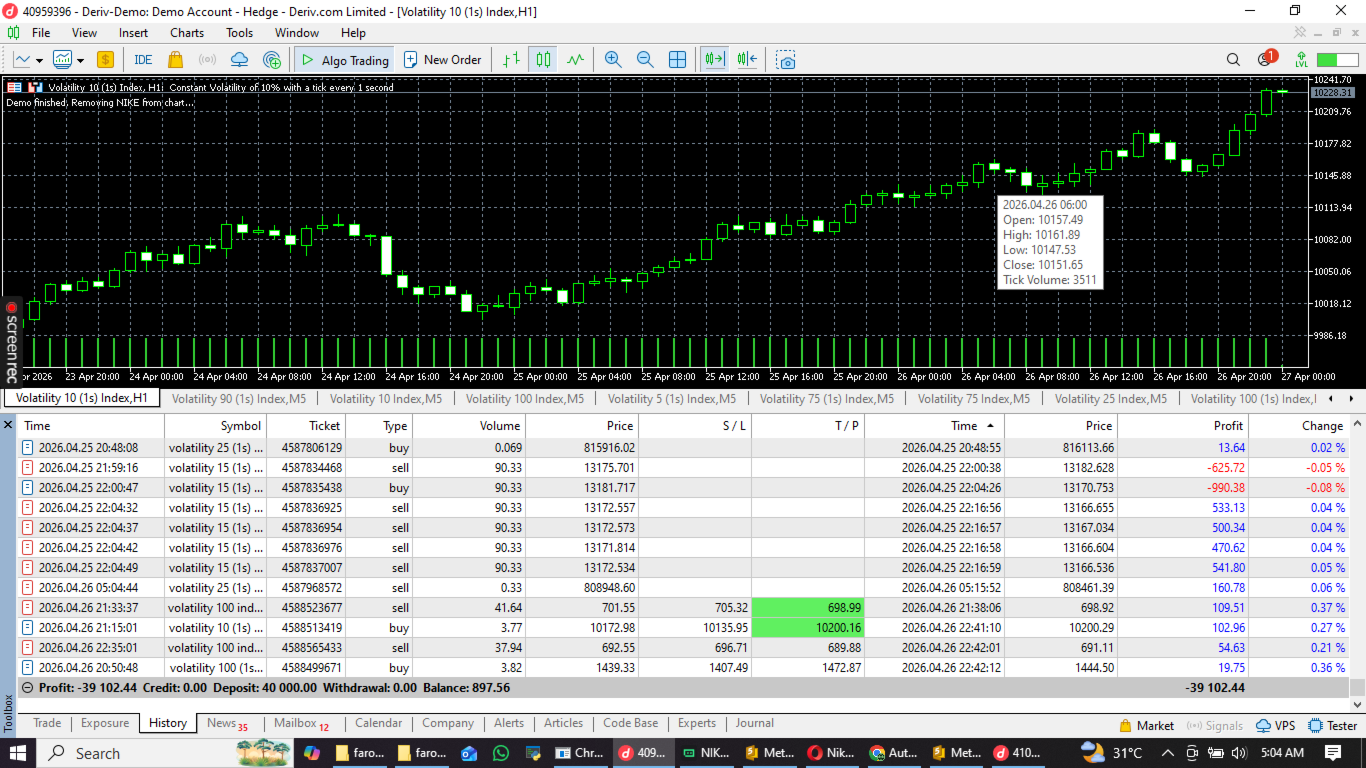Open the Volatility 75 (1s) Index,M5 chart tab
The height and width of the screenshot is (768, 1366).
click(x=826, y=399)
